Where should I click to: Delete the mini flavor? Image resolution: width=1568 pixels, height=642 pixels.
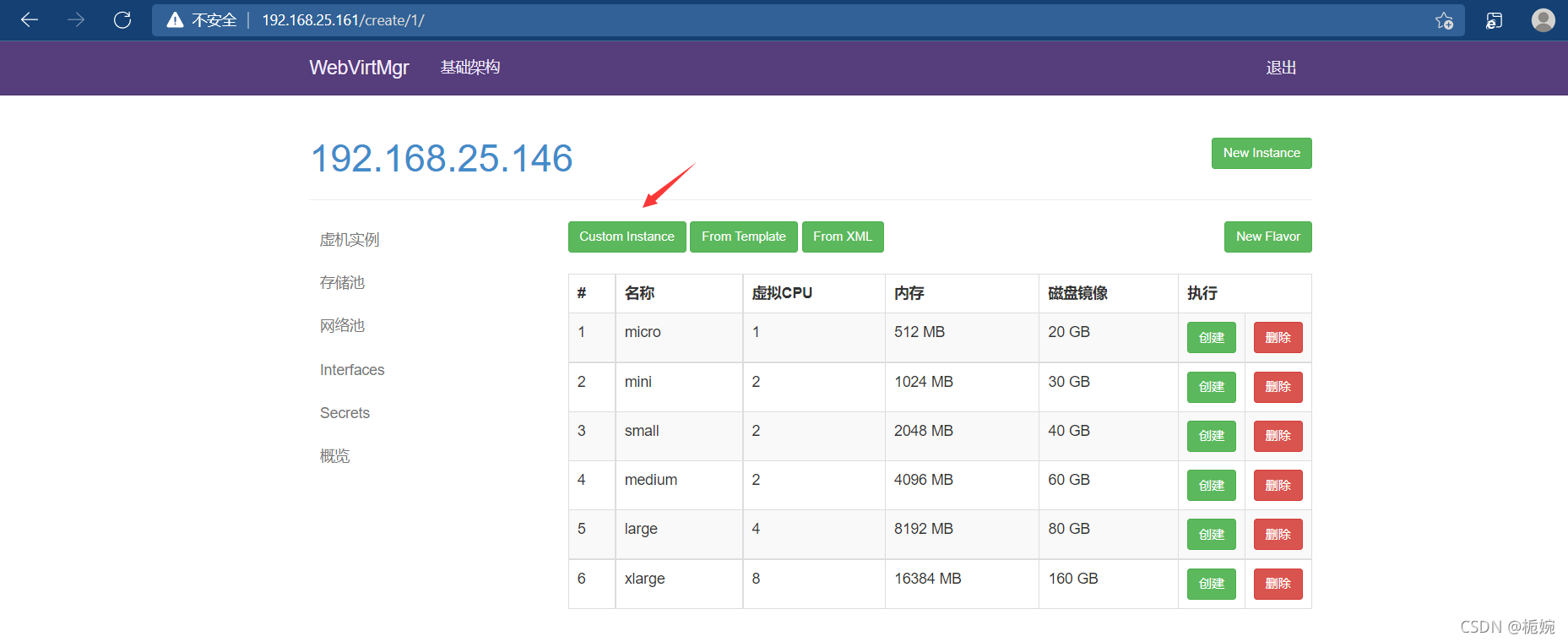pyautogui.click(x=1278, y=387)
